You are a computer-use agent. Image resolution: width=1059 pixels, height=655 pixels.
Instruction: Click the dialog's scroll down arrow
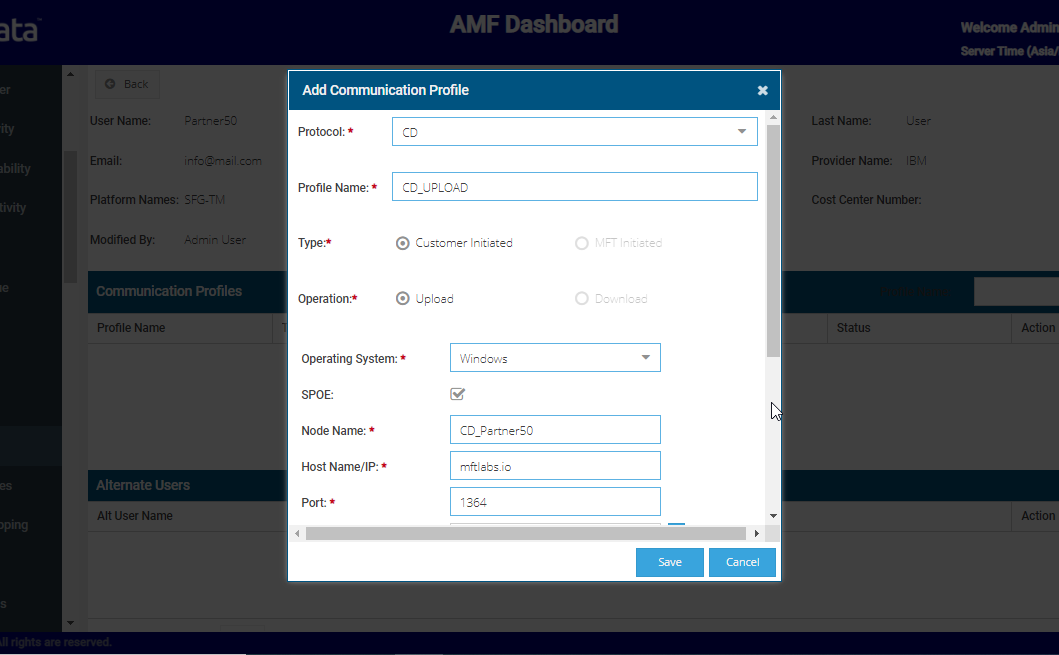(773, 516)
